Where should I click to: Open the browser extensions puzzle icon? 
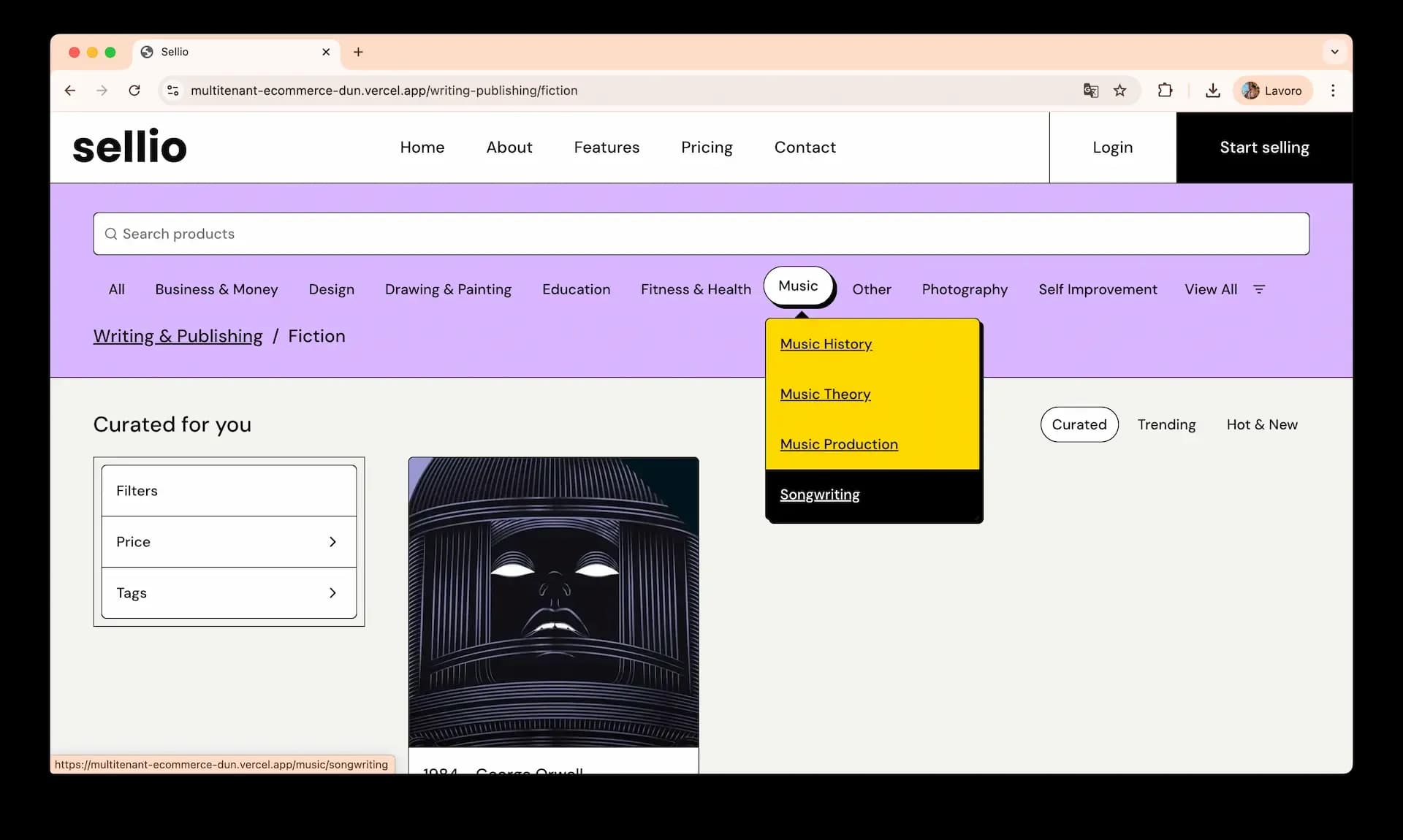pyautogui.click(x=1166, y=90)
